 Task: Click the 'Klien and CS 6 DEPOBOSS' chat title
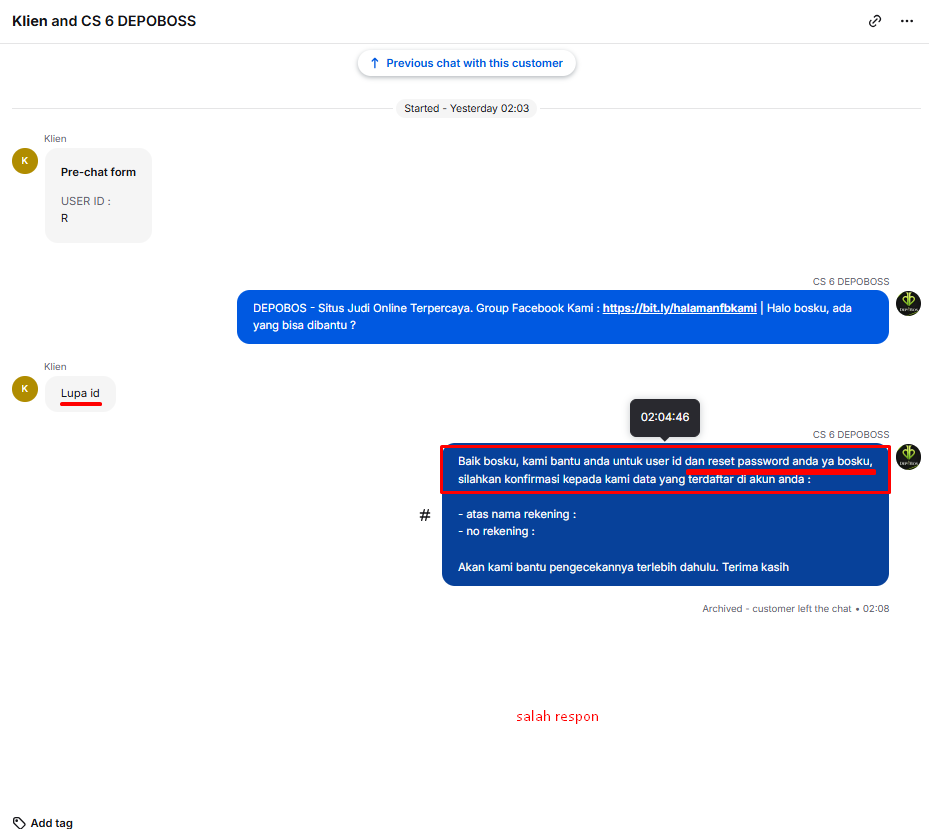click(x=104, y=21)
